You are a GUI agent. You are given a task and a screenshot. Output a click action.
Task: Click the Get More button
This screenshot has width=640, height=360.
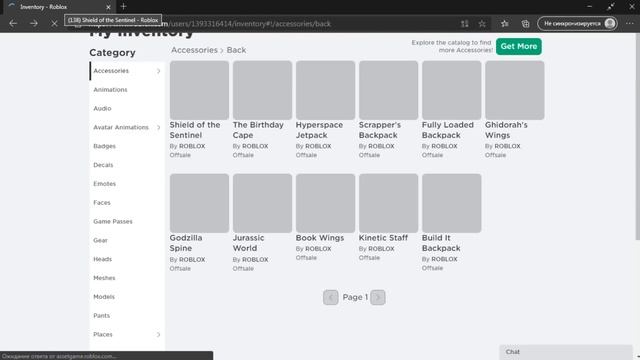[519, 46]
